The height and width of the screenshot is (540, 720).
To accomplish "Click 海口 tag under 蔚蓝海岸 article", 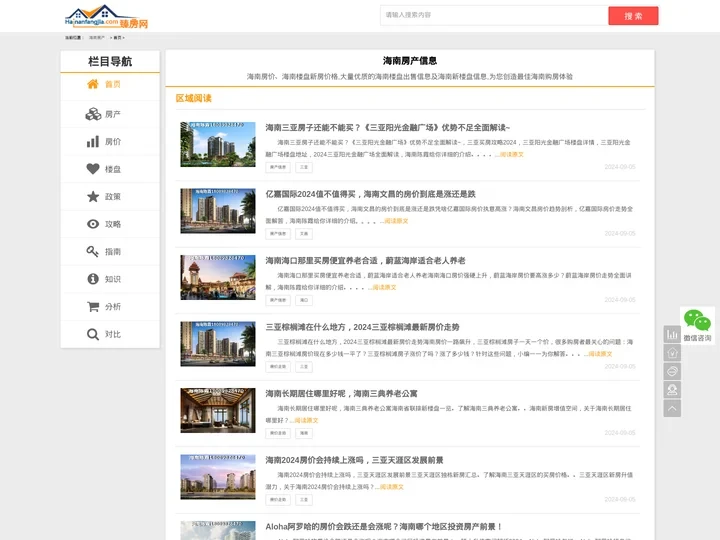I will tap(304, 300).
